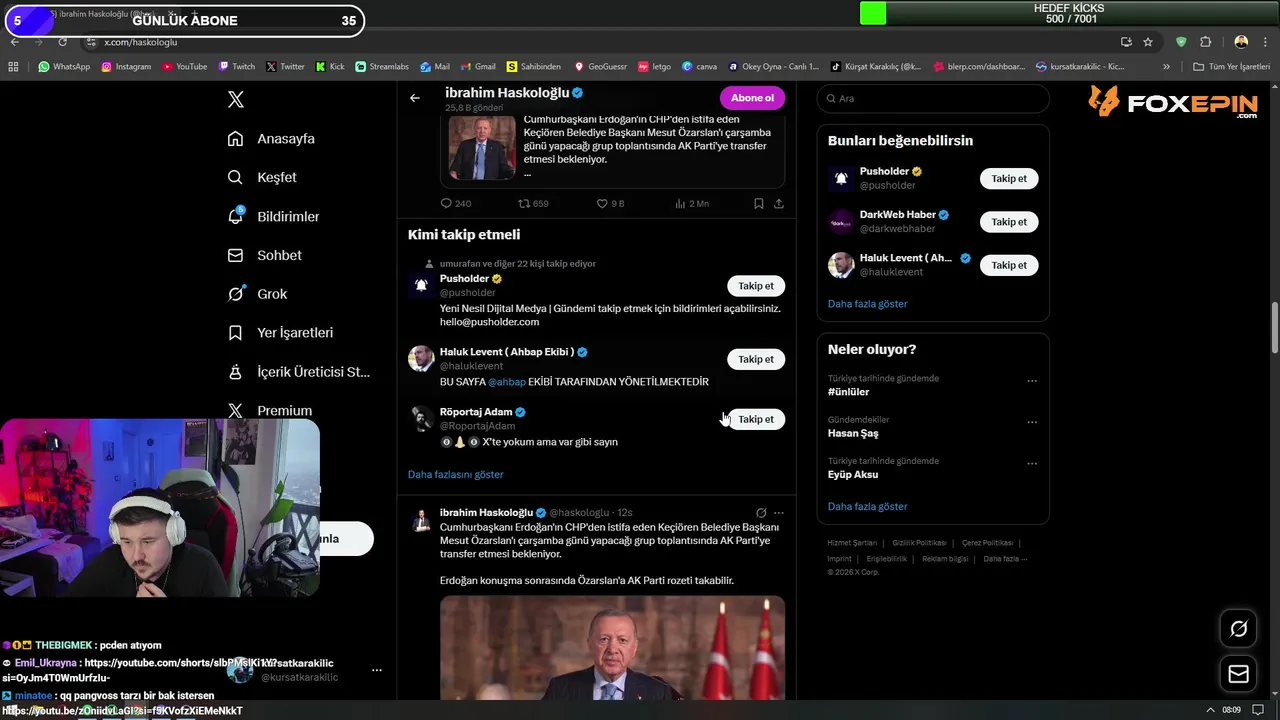Open options for Hasan Şaş trend
The height and width of the screenshot is (720, 1280).
(x=1032, y=422)
